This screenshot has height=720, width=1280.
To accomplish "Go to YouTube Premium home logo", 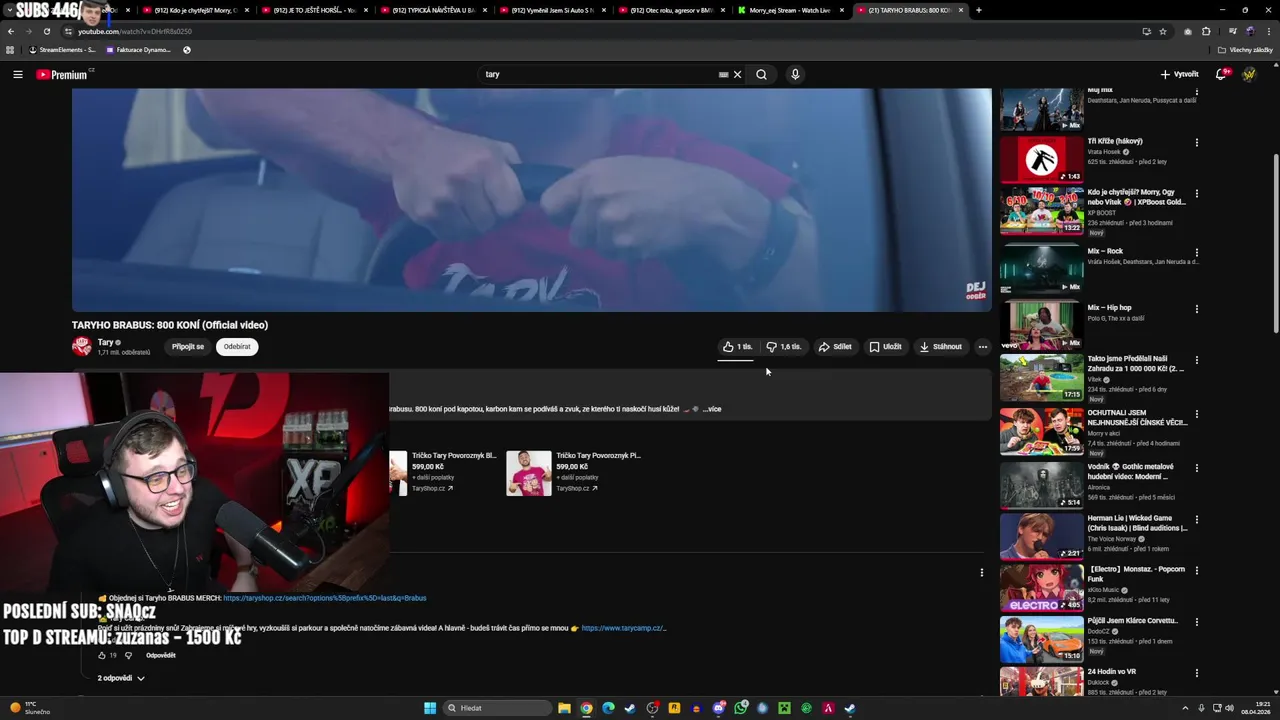I will 64,74.
